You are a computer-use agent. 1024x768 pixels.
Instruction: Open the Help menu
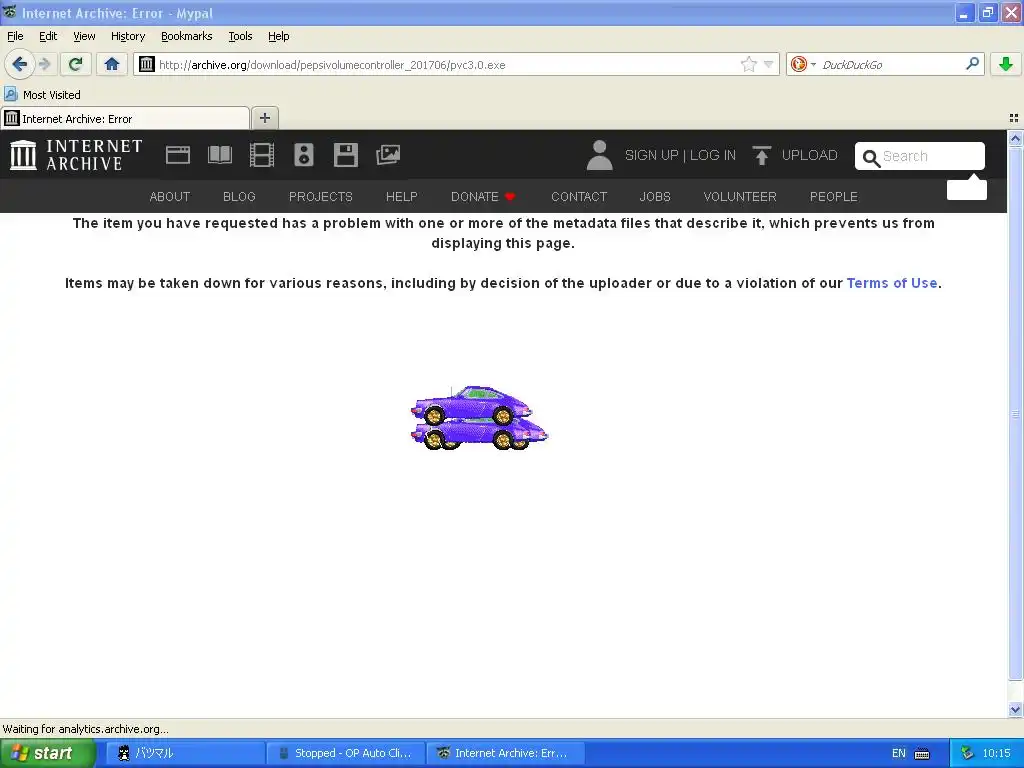(278, 36)
